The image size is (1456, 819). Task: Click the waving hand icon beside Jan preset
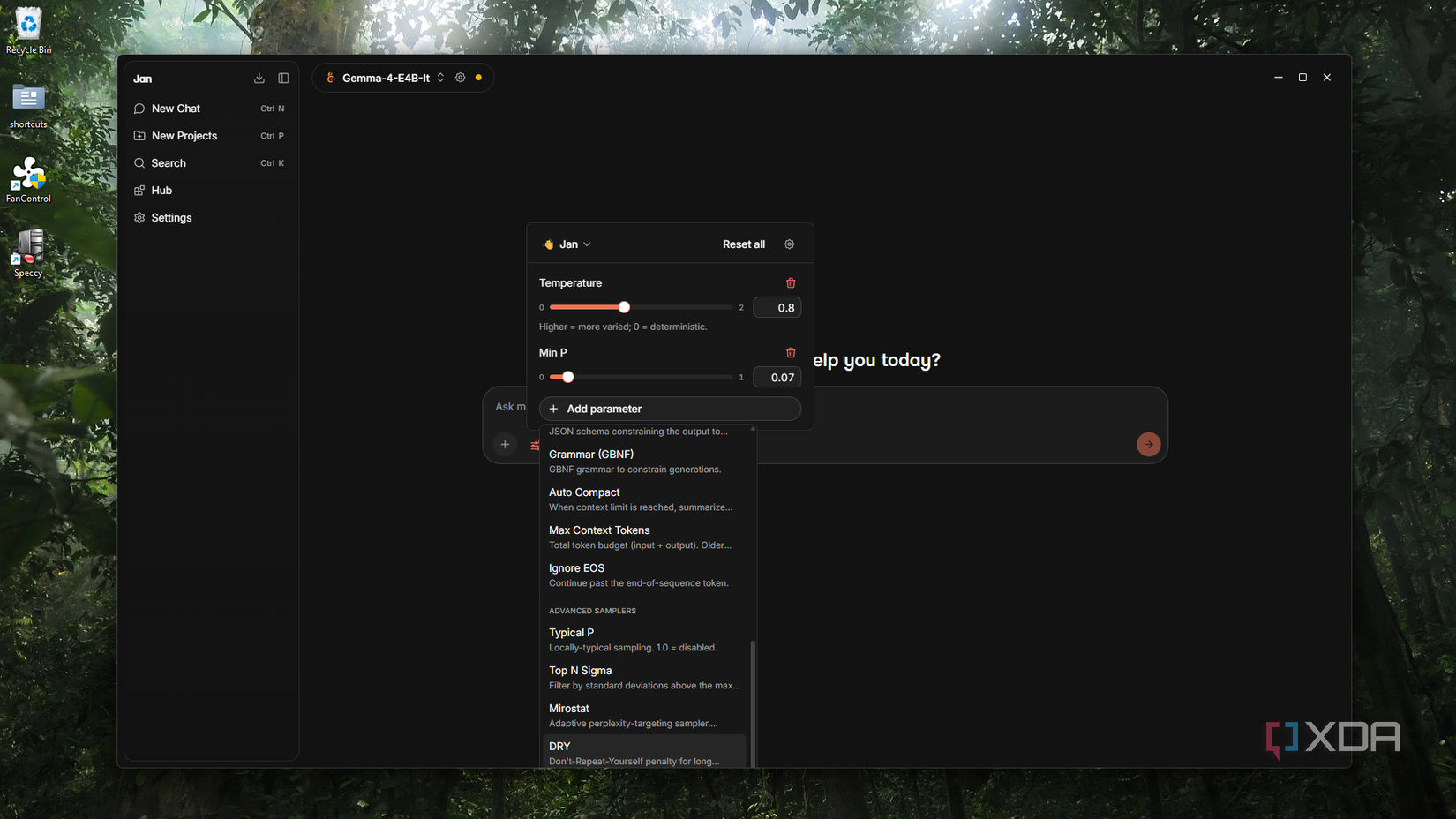[549, 244]
